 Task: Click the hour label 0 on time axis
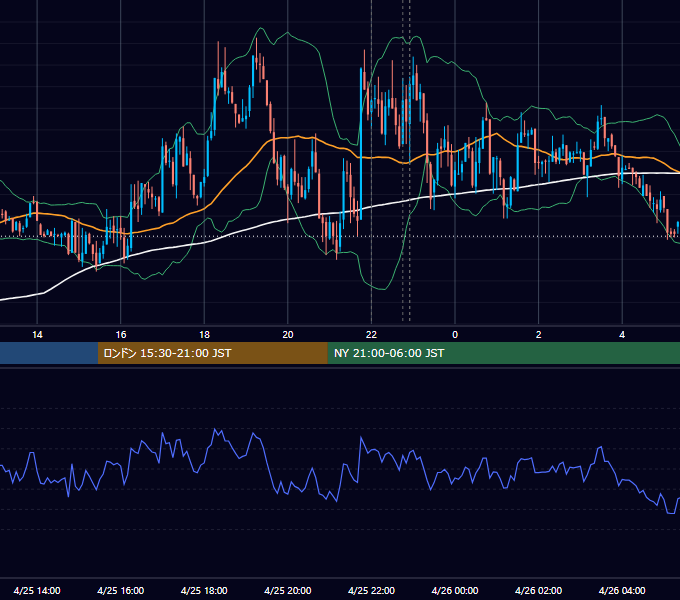click(x=455, y=335)
